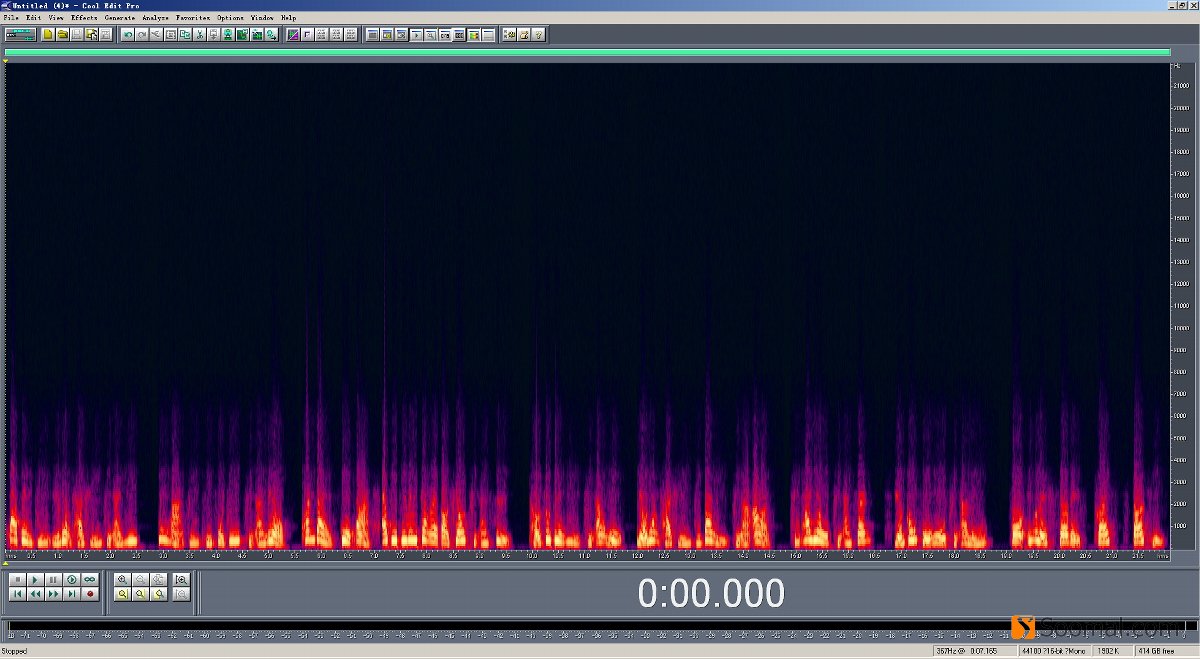Click the Undo toolbar icon
The height and width of the screenshot is (659, 1200).
[127, 34]
